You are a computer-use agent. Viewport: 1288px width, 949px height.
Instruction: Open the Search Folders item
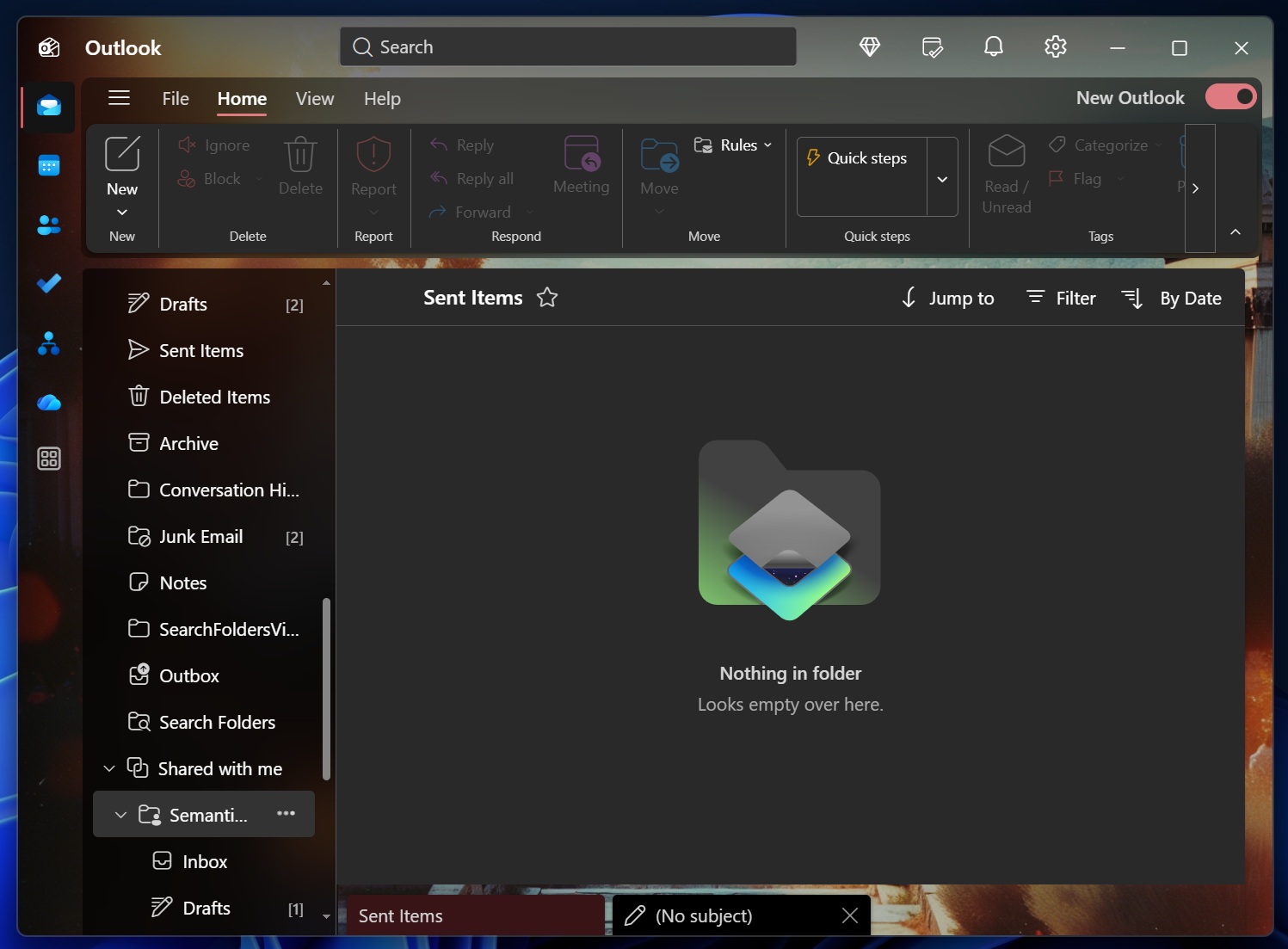click(205, 722)
